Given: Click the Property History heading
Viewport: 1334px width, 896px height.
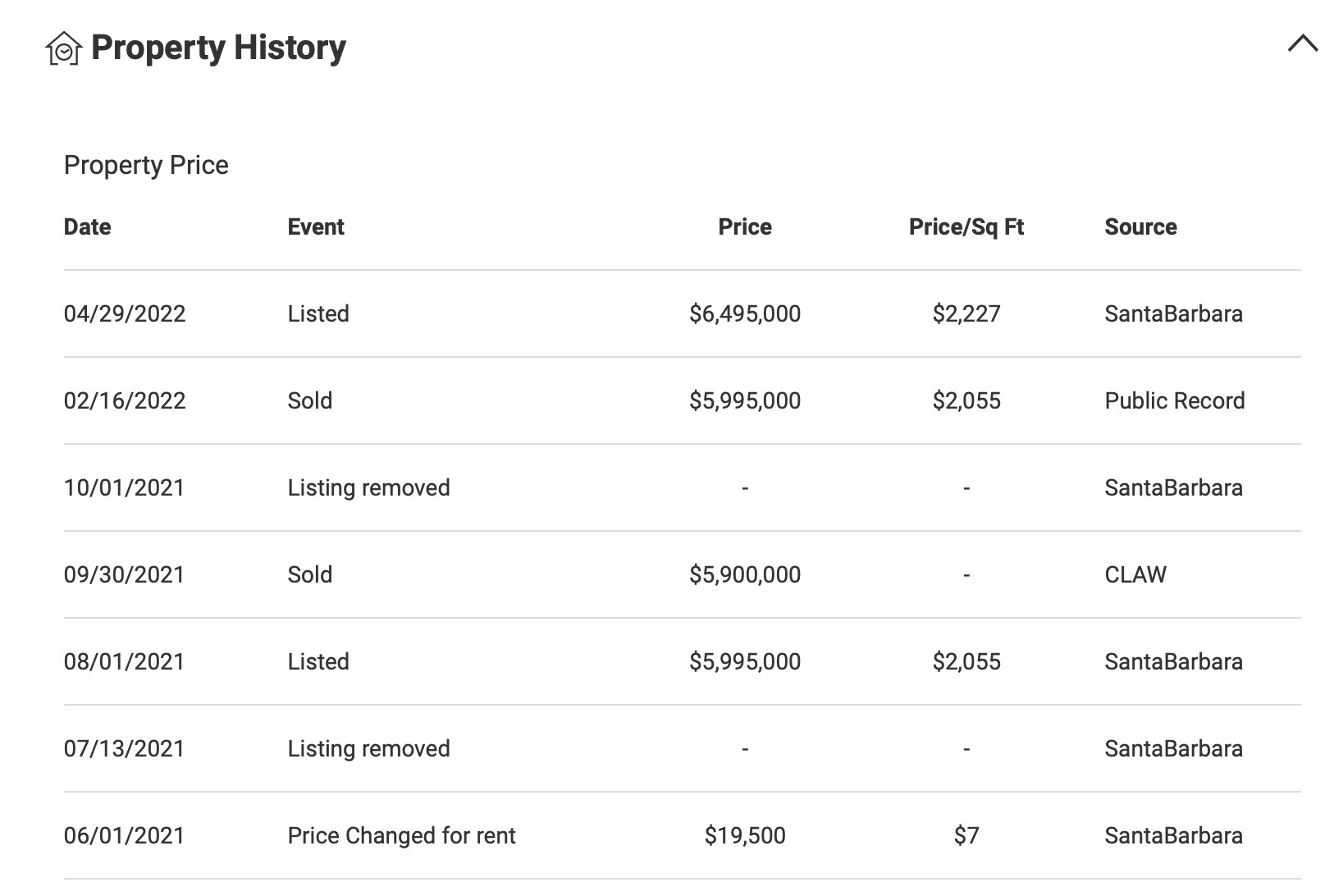Looking at the screenshot, I should click(218, 48).
